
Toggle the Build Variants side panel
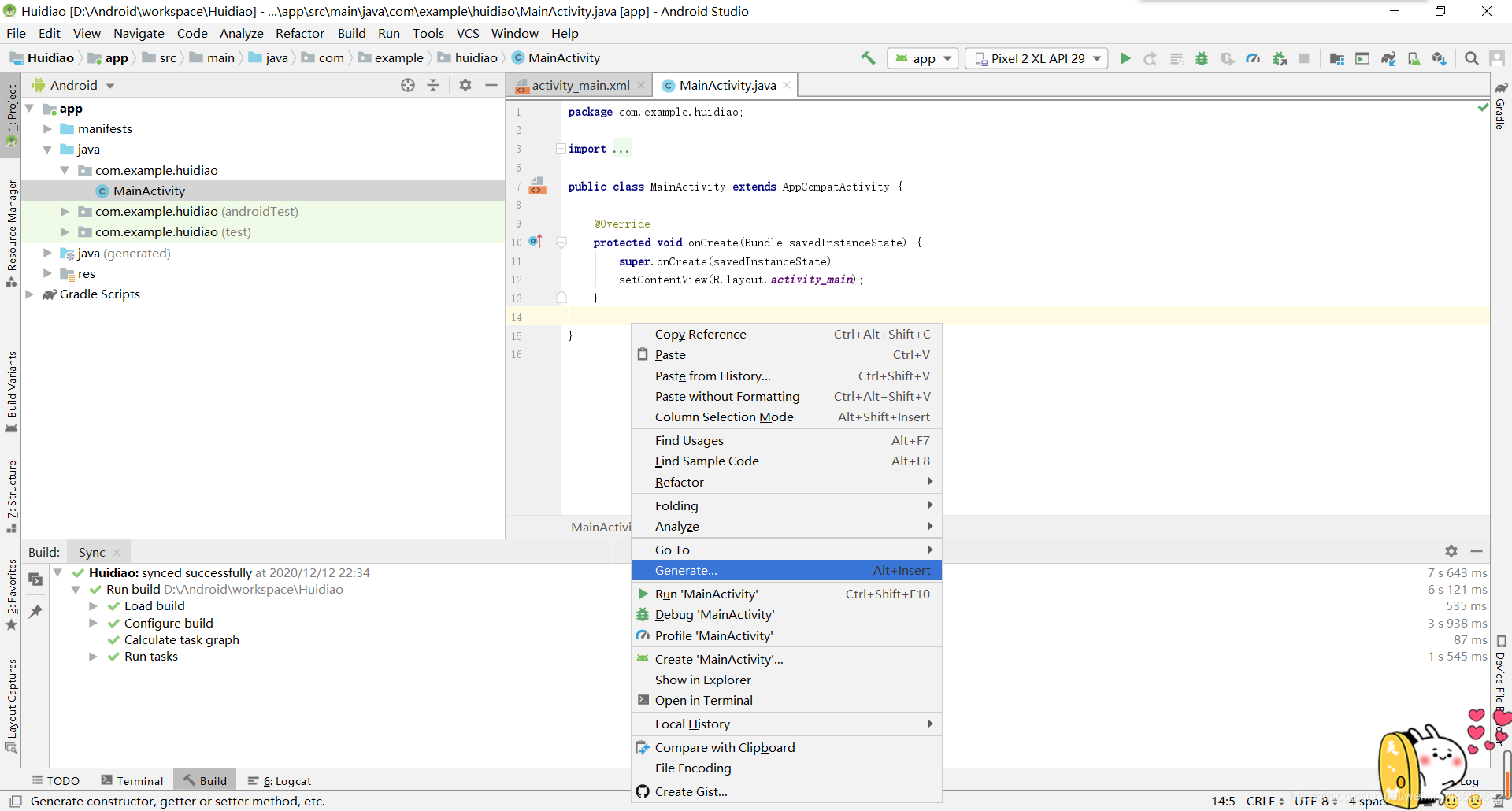pos(11,391)
